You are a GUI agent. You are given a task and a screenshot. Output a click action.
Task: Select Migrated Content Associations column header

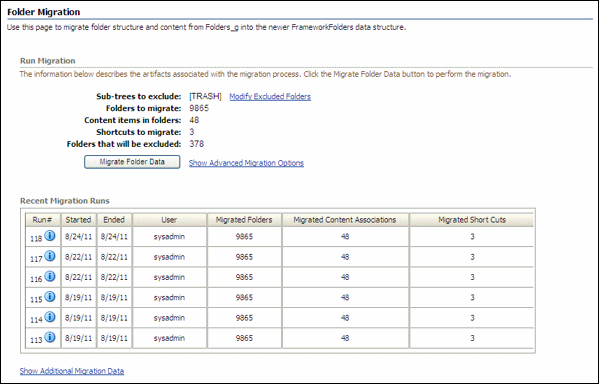(x=345, y=220)
